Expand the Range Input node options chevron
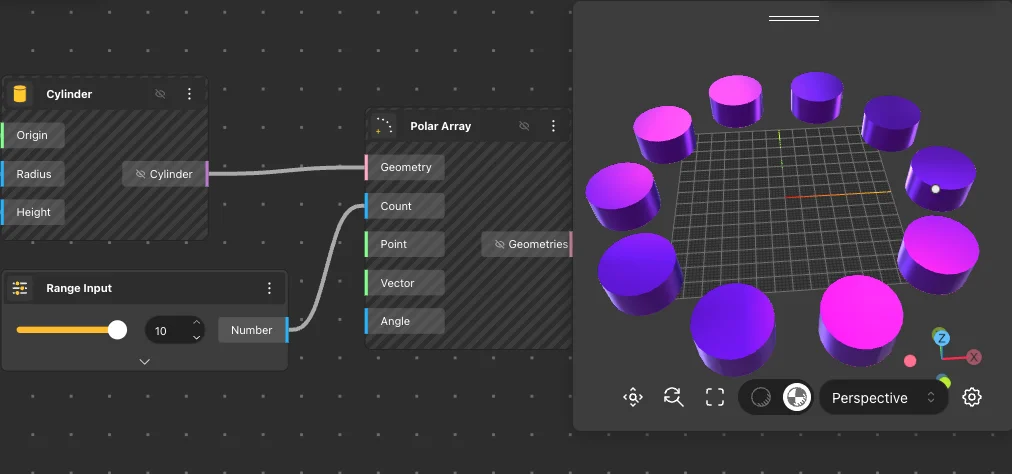The image size is (1012, 474). [145, 362]
